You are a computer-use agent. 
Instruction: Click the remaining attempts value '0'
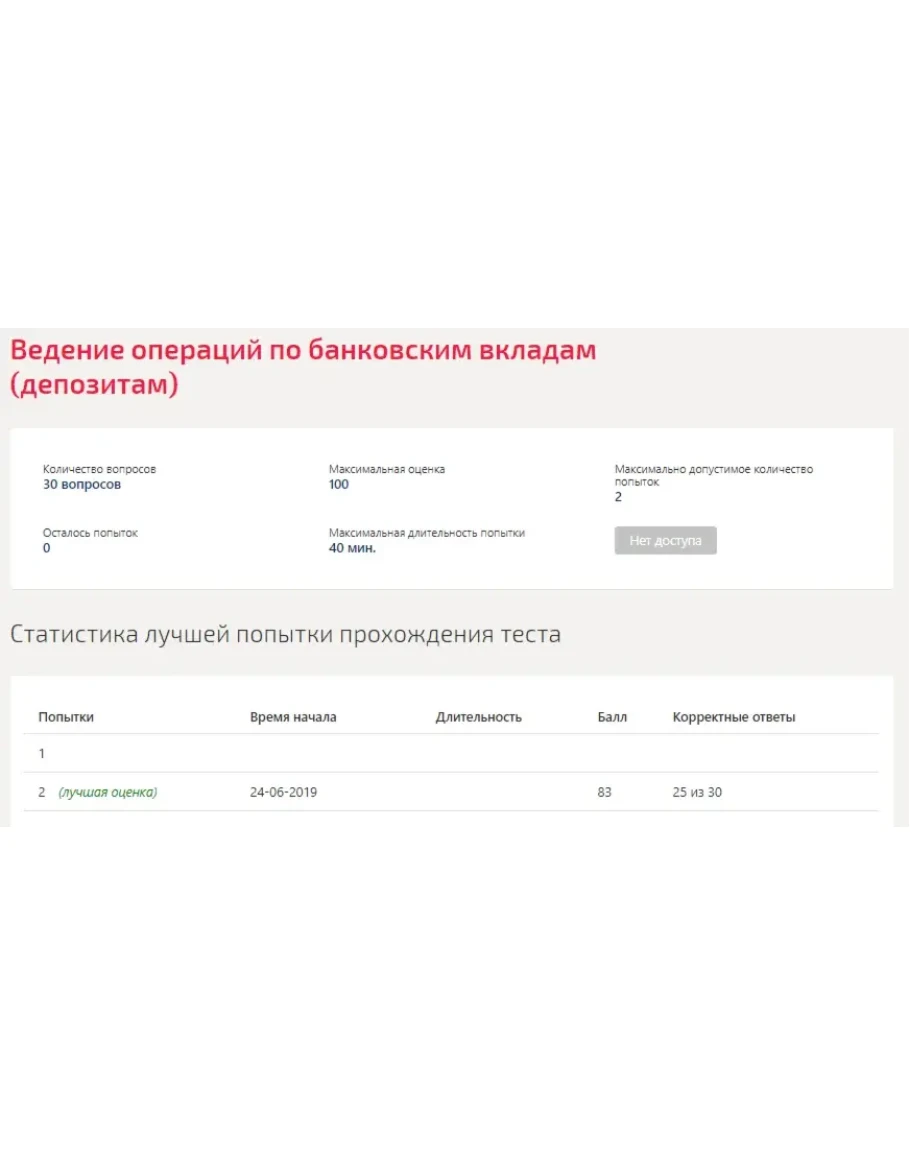[47, 549]
